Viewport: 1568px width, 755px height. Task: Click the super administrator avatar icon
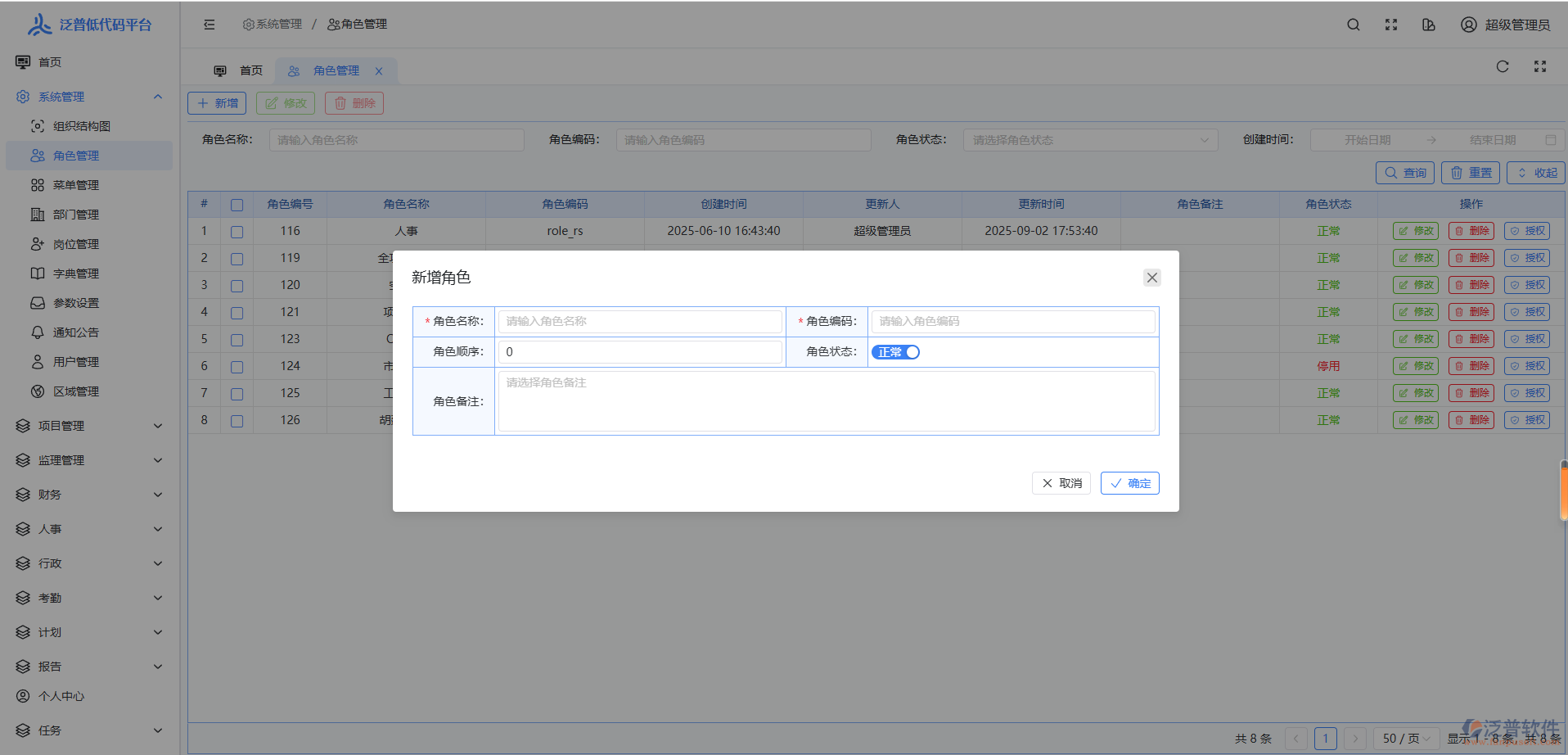coord(1469,25)
